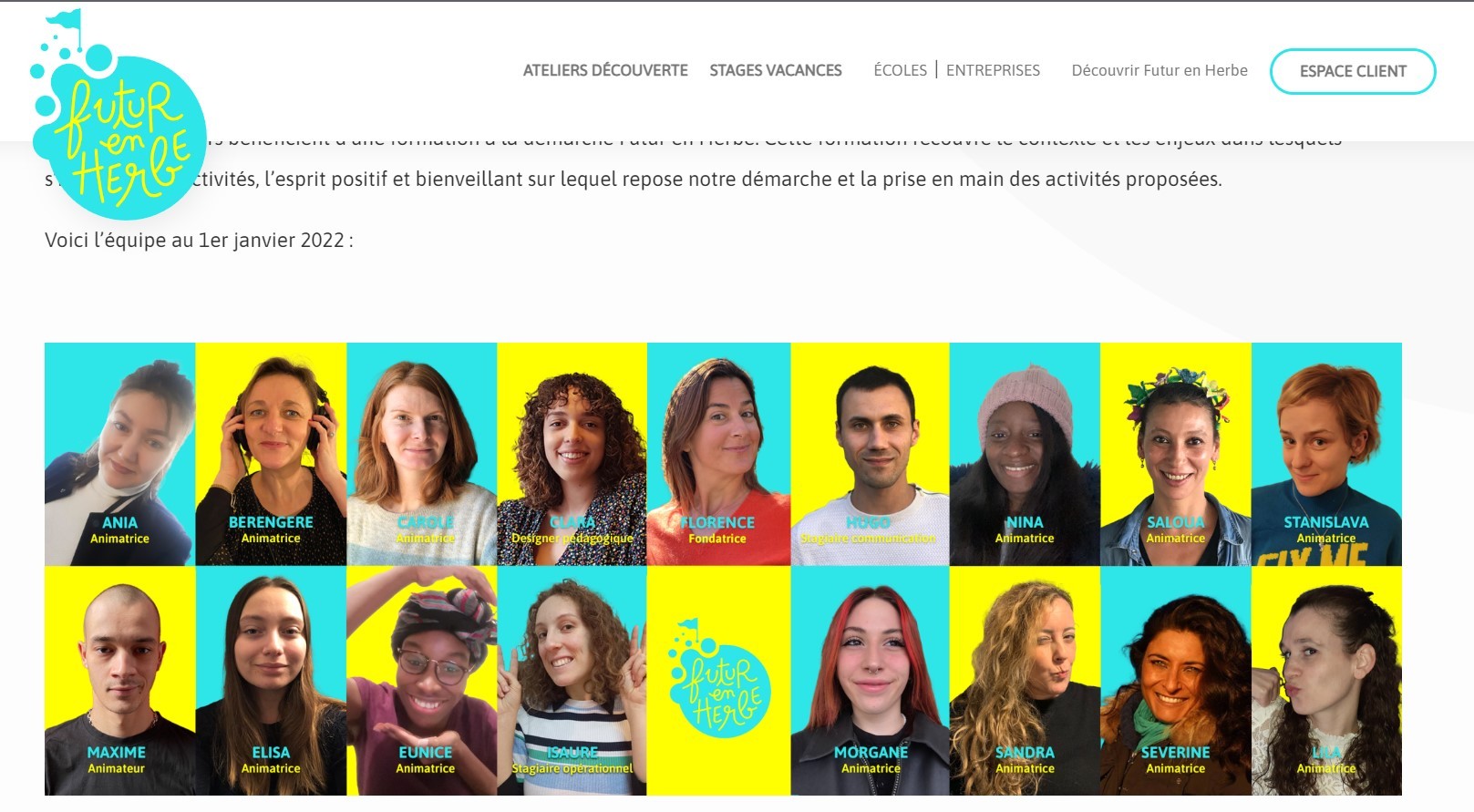Select Elisa's team photo
This screenshot has width=1474, height=812.
click(x=271, y=681)
